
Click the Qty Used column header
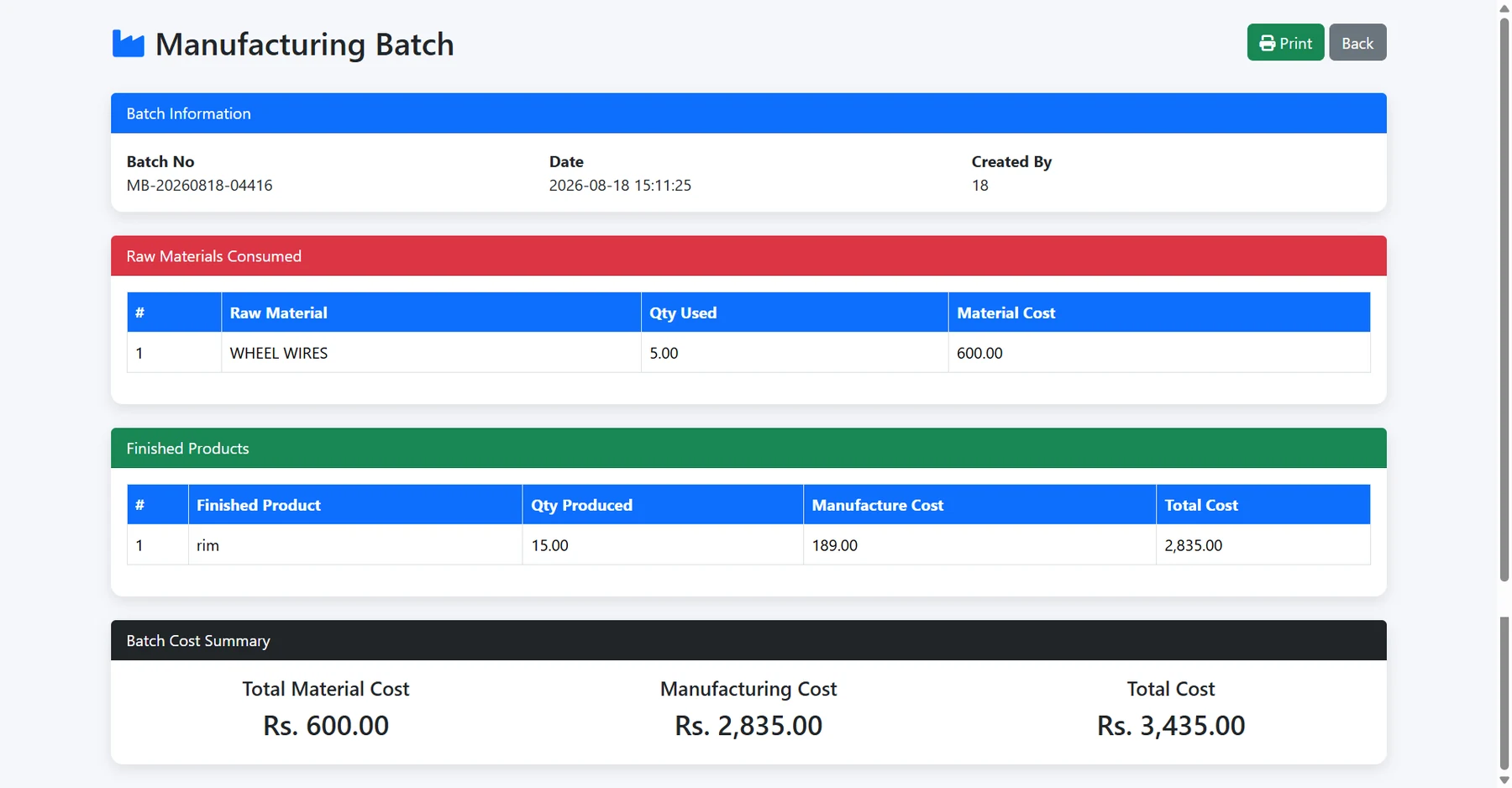point(795,313)
